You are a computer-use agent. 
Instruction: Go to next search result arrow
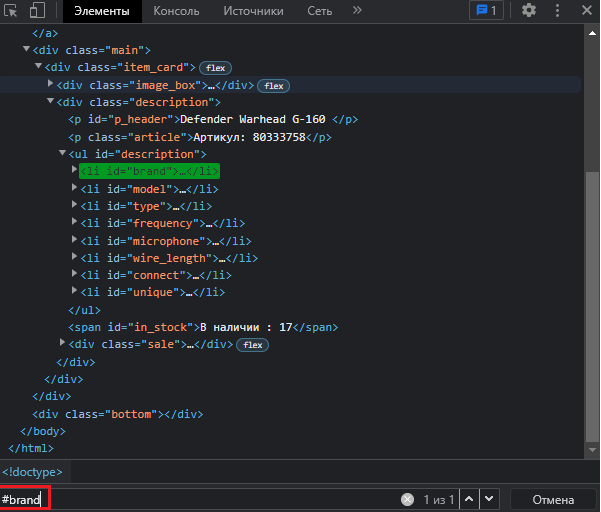[488, 499]
